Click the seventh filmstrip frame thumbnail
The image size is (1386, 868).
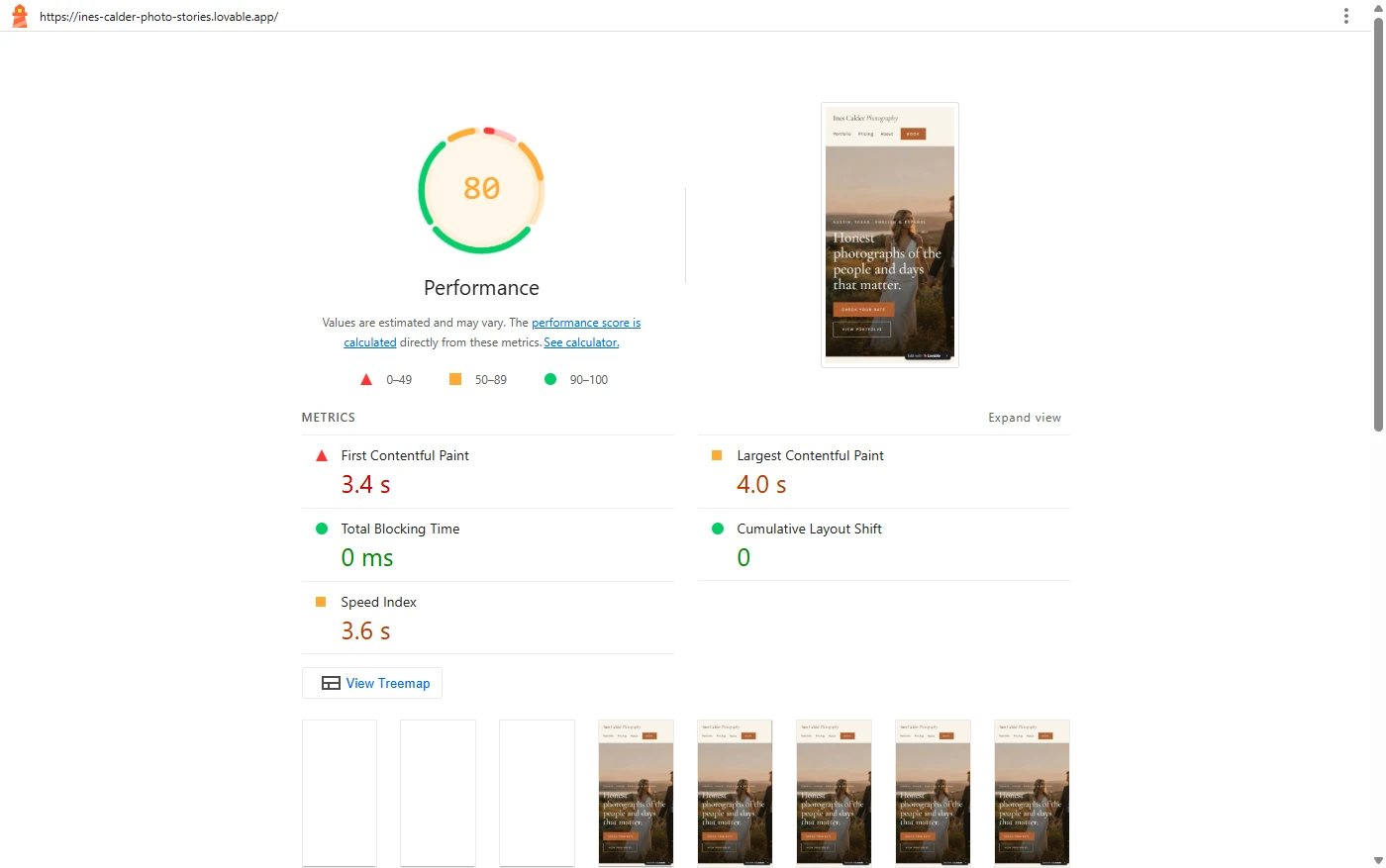click(x=933, y=793)
